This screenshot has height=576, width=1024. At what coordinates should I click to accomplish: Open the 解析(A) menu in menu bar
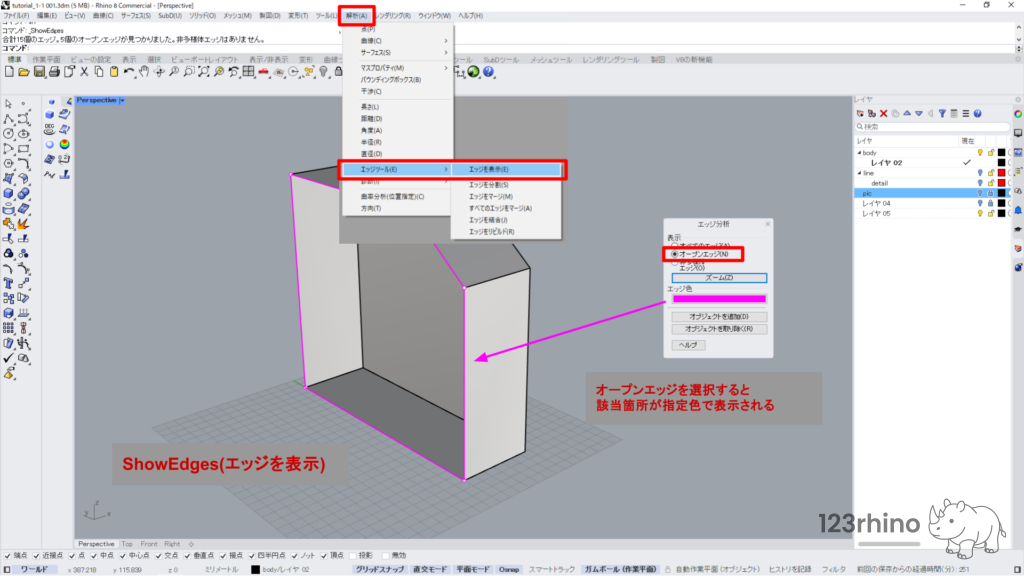(x=357, y=16)
